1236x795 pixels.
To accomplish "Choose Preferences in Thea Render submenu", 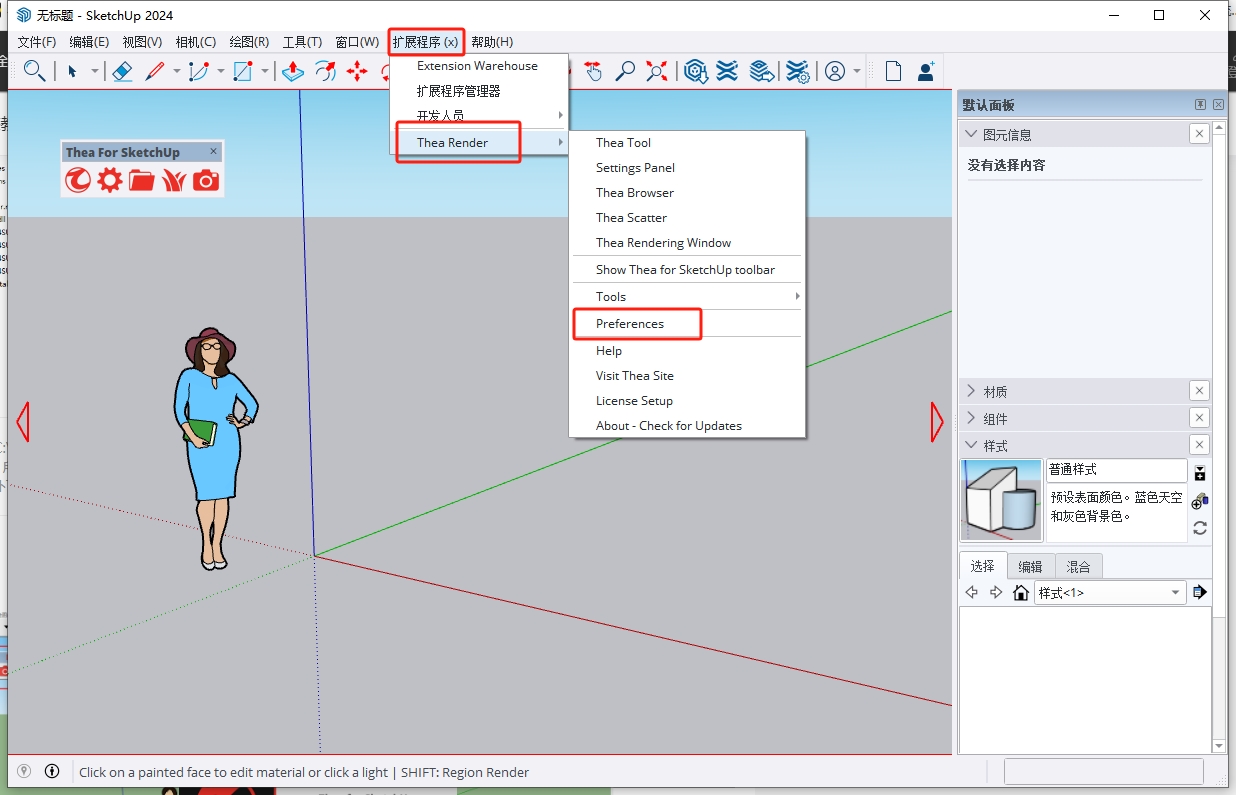I will [x=630, y=324].
